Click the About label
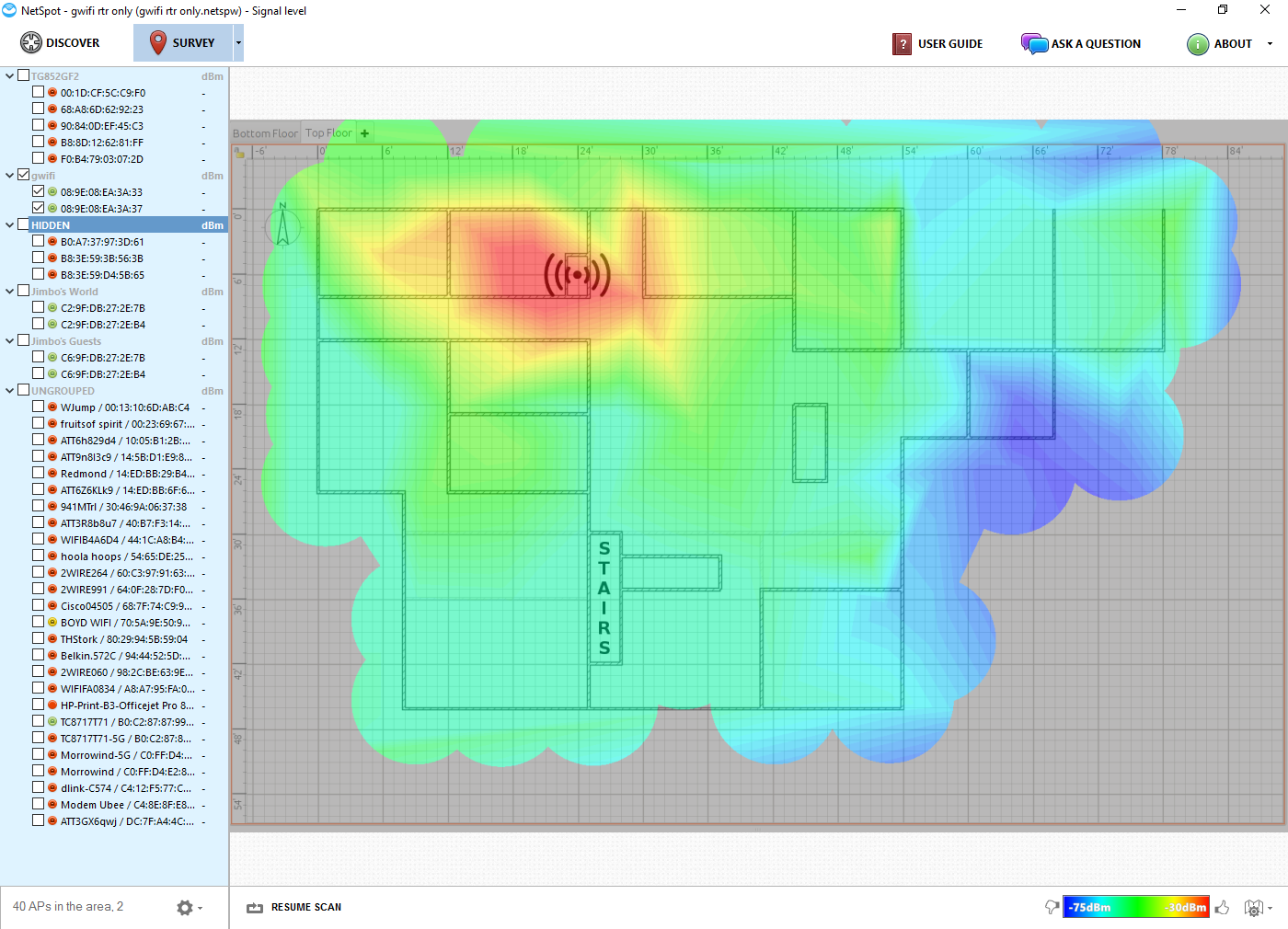Viewport: 1288px width, 929px height. [x=1233, y=44]
